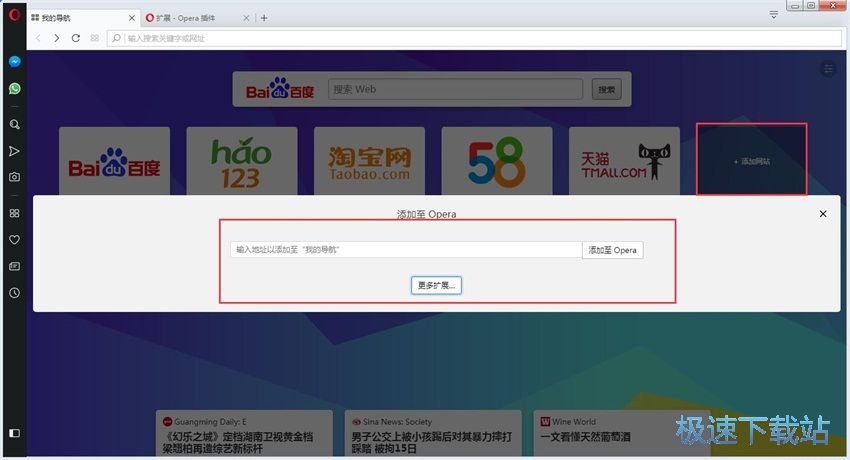Focus the address bar input
This screenshot has height=460, width=850.
[474, 38]
